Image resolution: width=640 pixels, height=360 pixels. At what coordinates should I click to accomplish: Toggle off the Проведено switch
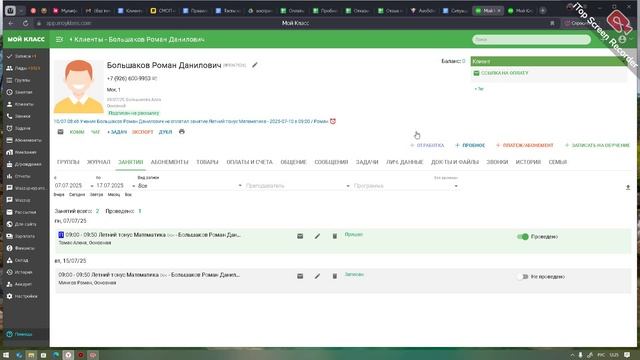(x=522, y=237)
